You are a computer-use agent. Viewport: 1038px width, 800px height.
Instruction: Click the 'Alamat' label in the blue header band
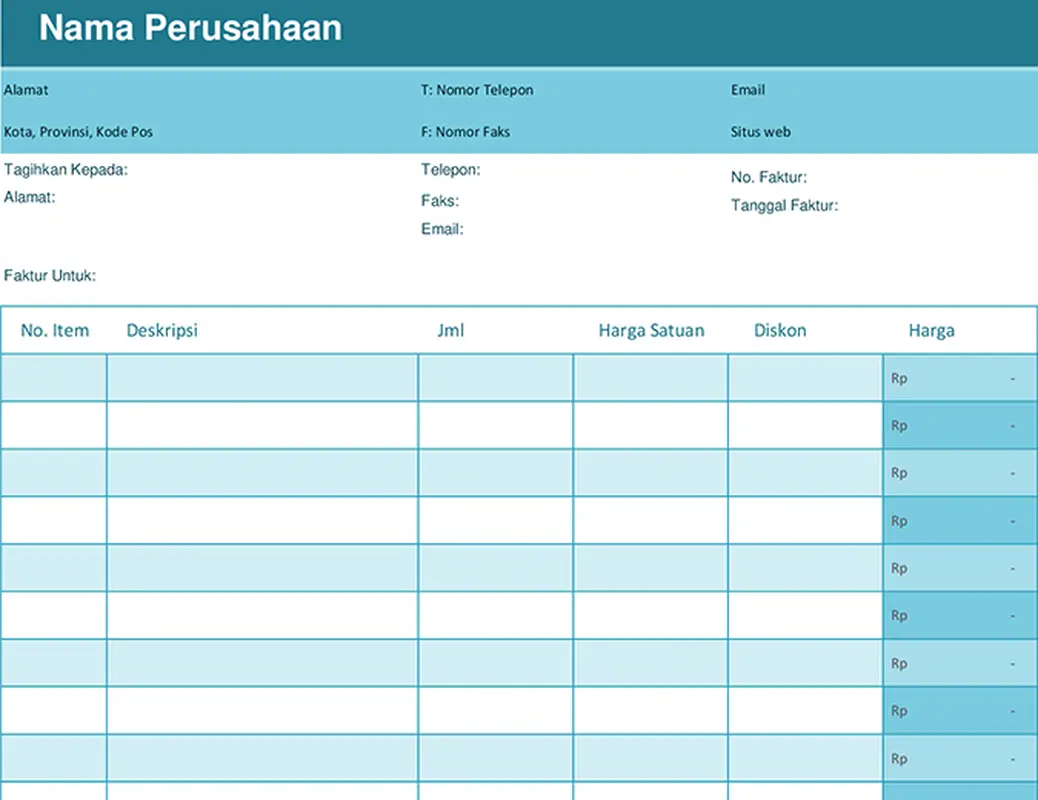click(x=26, y=90)
